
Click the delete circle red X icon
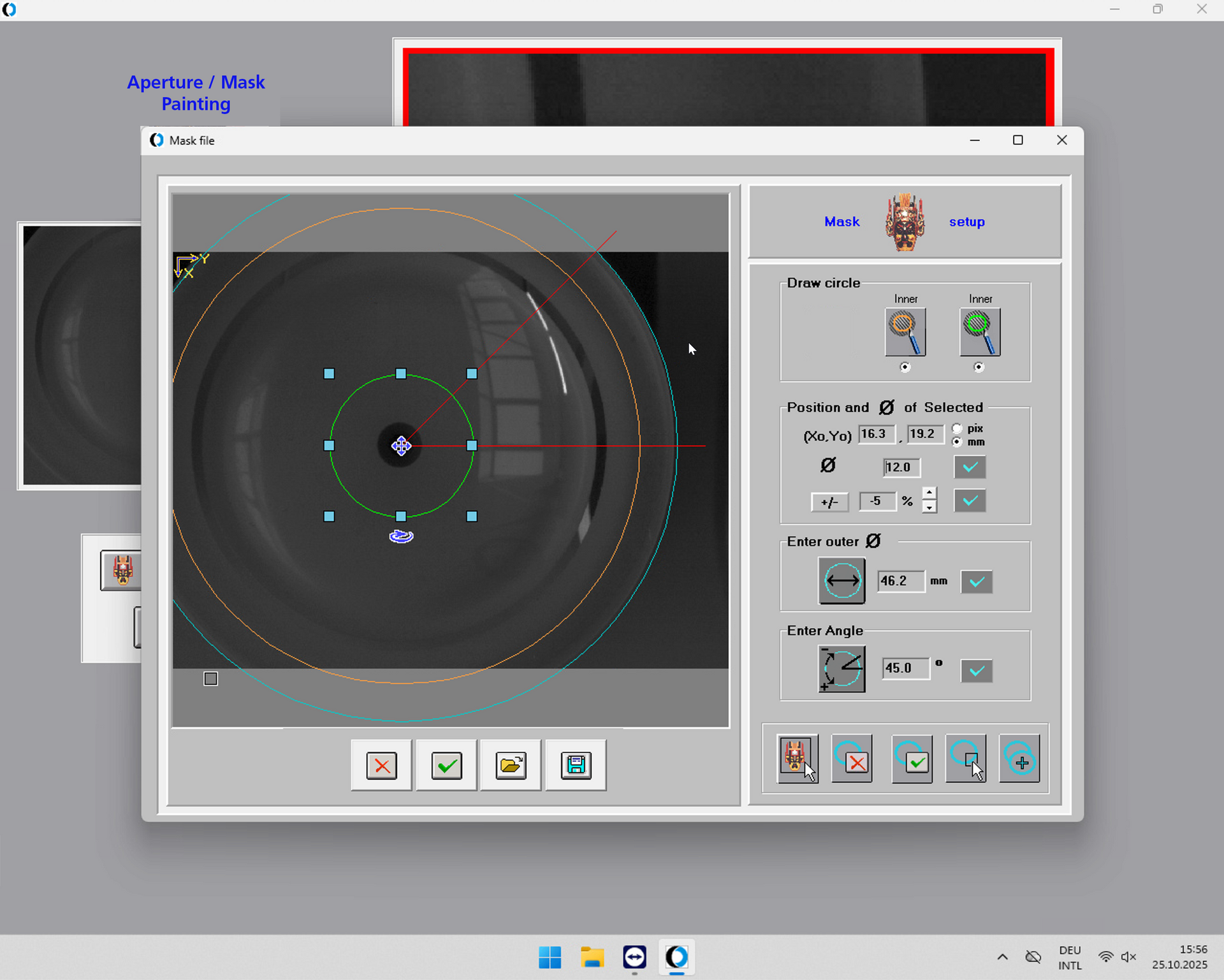click(852, 759)
